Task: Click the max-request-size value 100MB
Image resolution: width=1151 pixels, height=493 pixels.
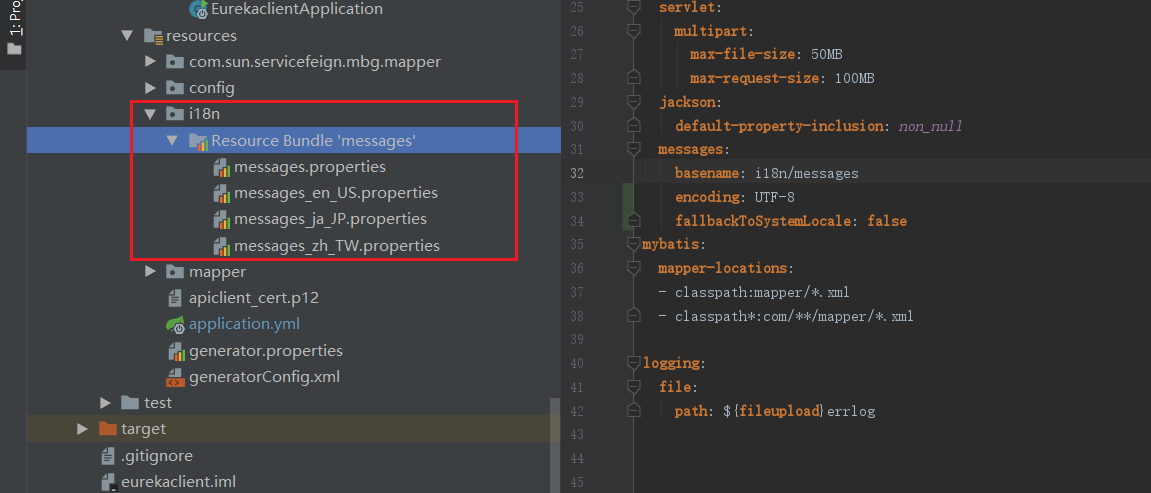Action: tap(854, 78)
